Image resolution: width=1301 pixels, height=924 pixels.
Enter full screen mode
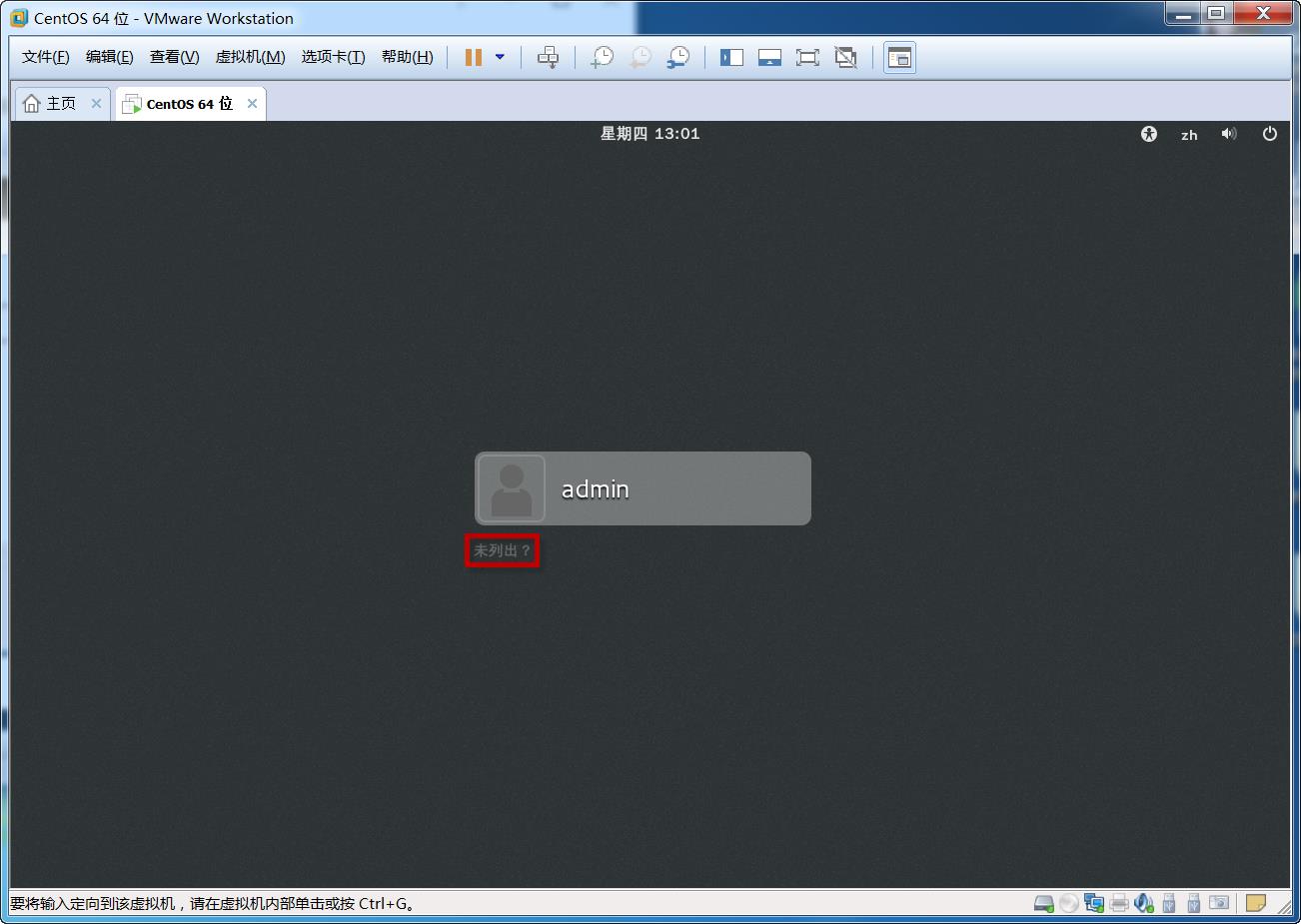807,57
